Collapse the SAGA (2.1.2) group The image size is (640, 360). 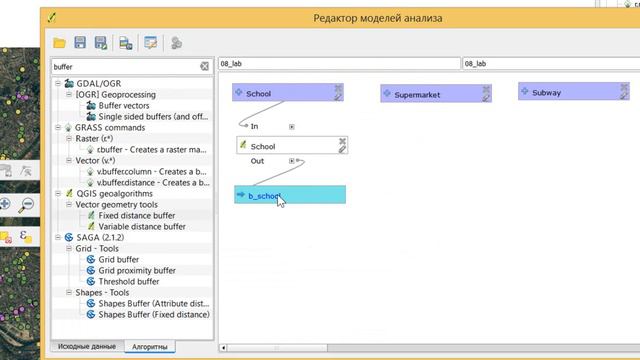(58, 238)
